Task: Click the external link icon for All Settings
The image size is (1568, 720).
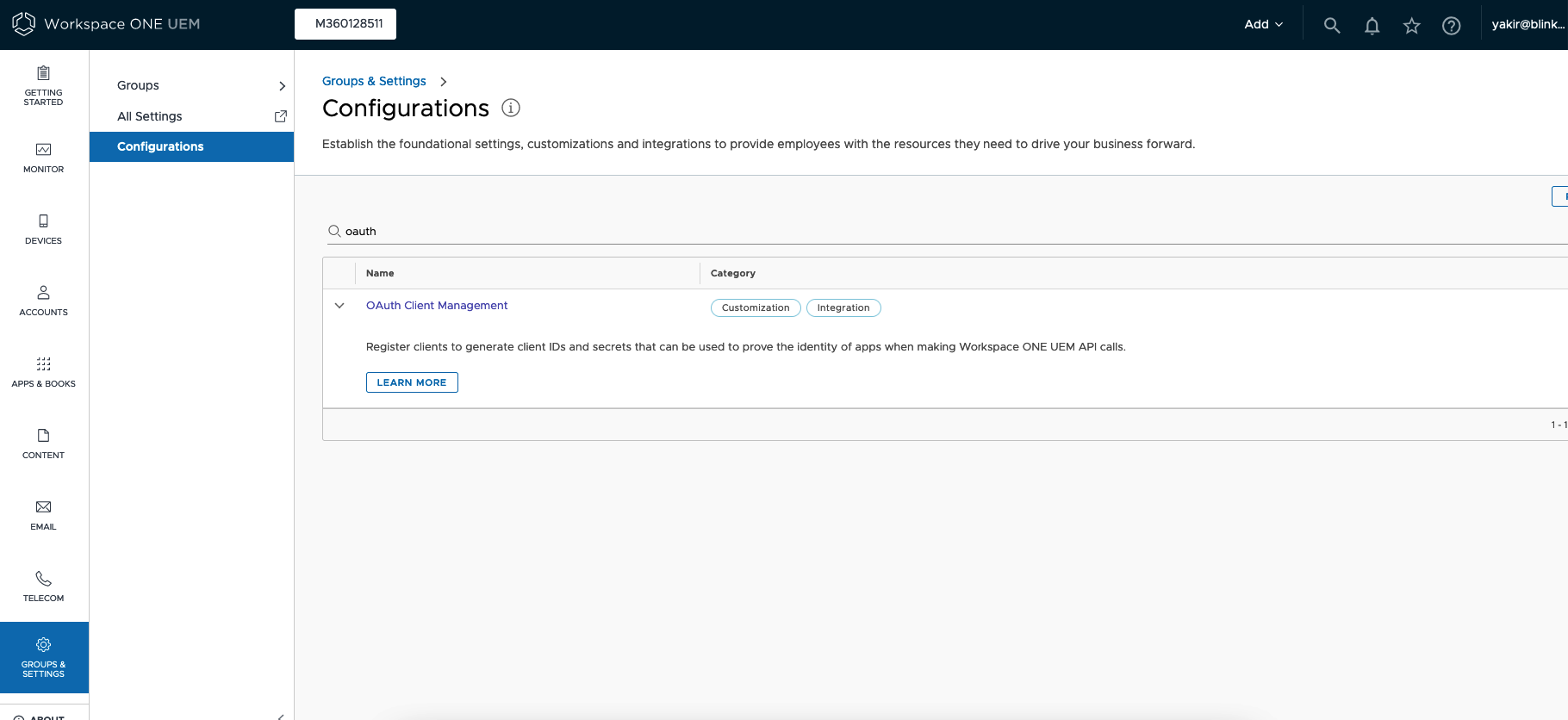Action: 281,116
